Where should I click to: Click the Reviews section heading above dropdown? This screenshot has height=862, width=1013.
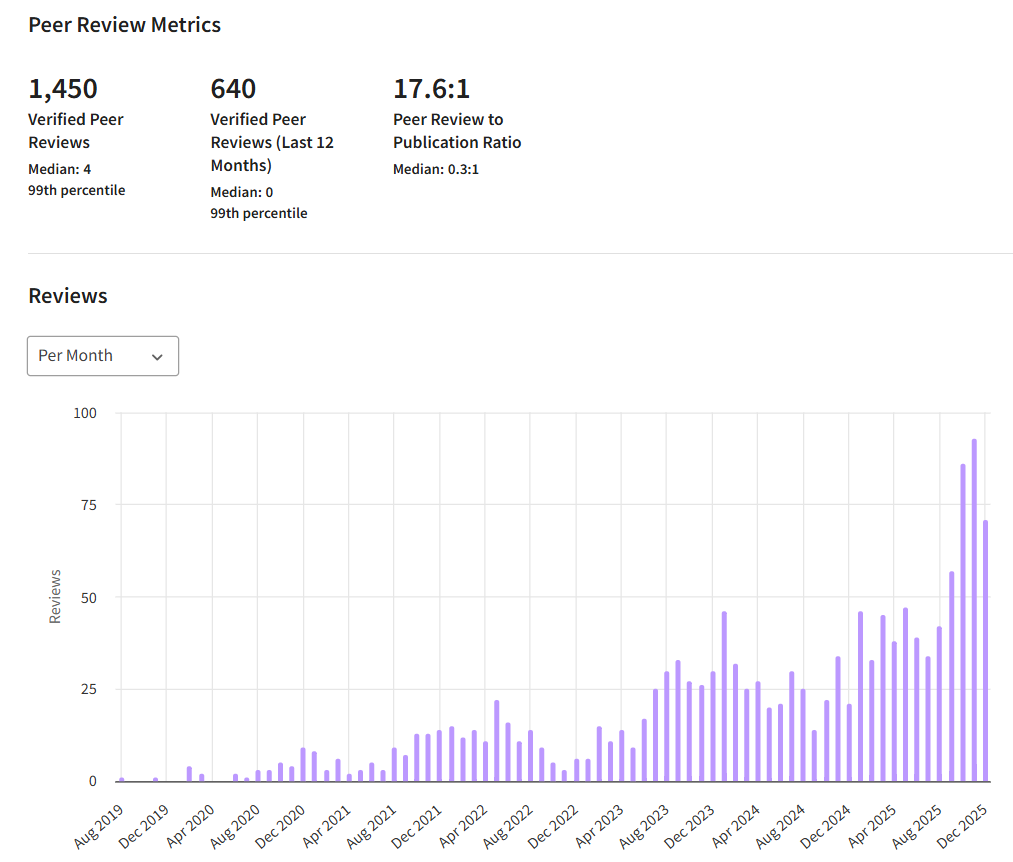[x=68, y=296]
